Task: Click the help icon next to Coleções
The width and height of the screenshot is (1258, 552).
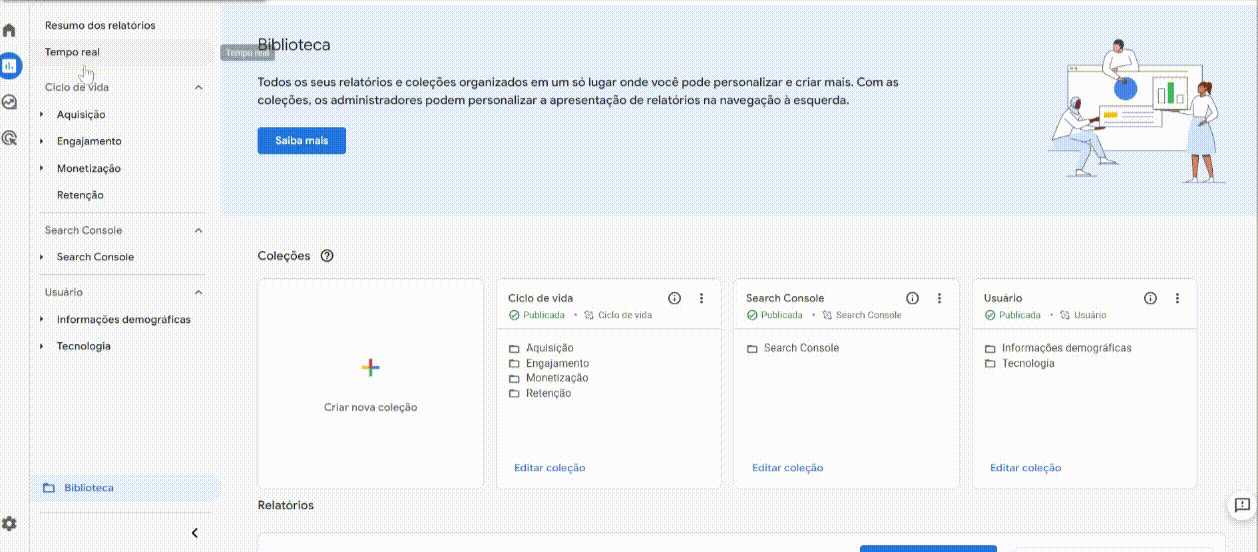Action: click(326, 256)
